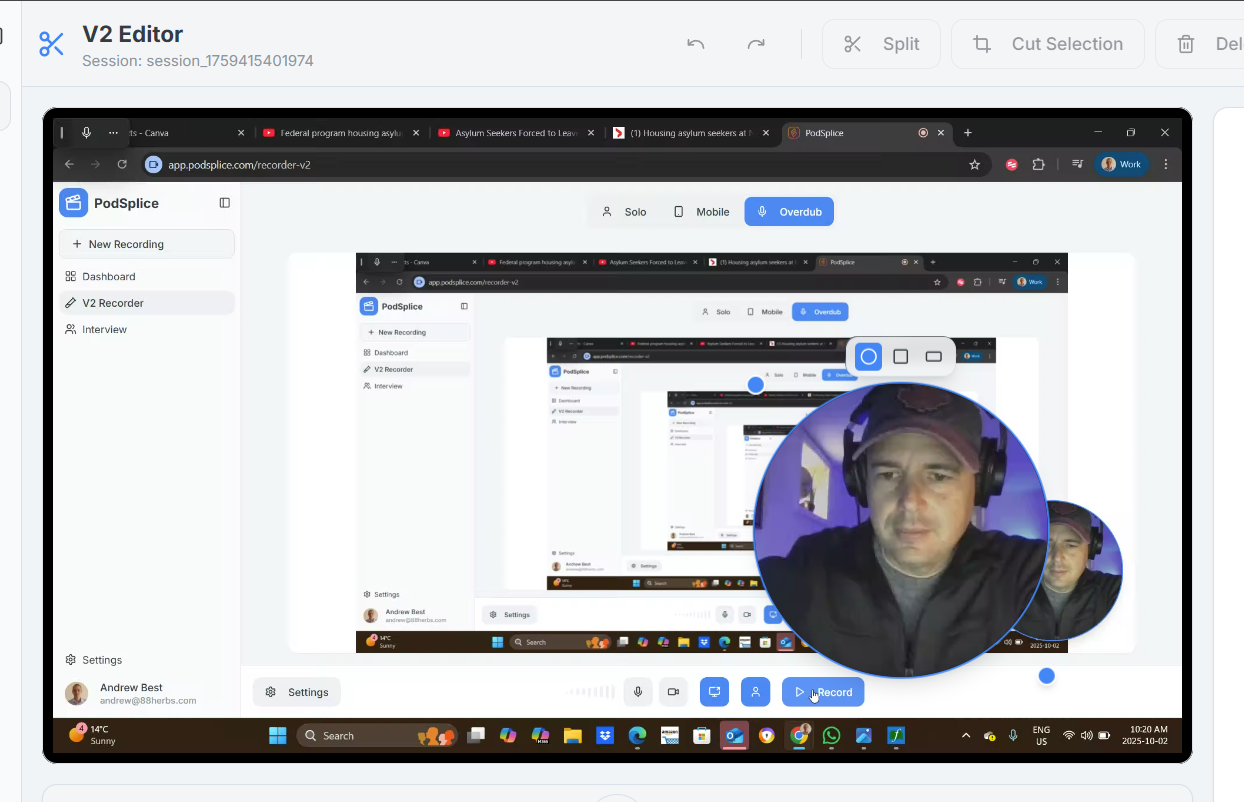
Task: Select the Split tool in the editor toolbar
Action: (x=881, y=44)
